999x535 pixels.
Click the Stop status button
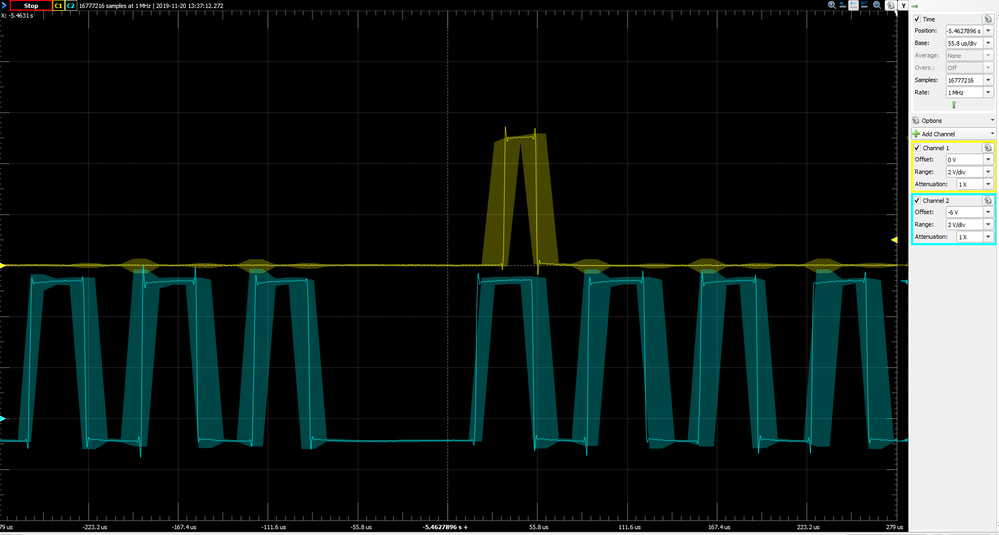31,6
